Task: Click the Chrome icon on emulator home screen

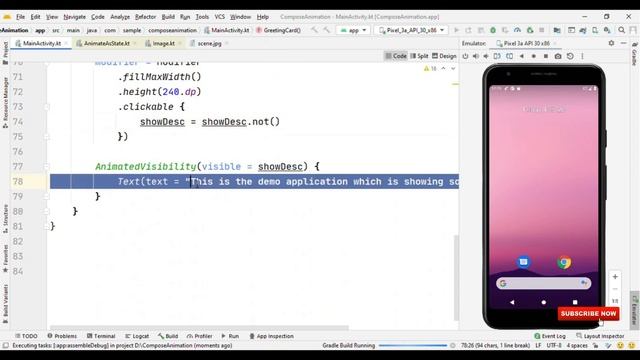Action: (564, 262)
